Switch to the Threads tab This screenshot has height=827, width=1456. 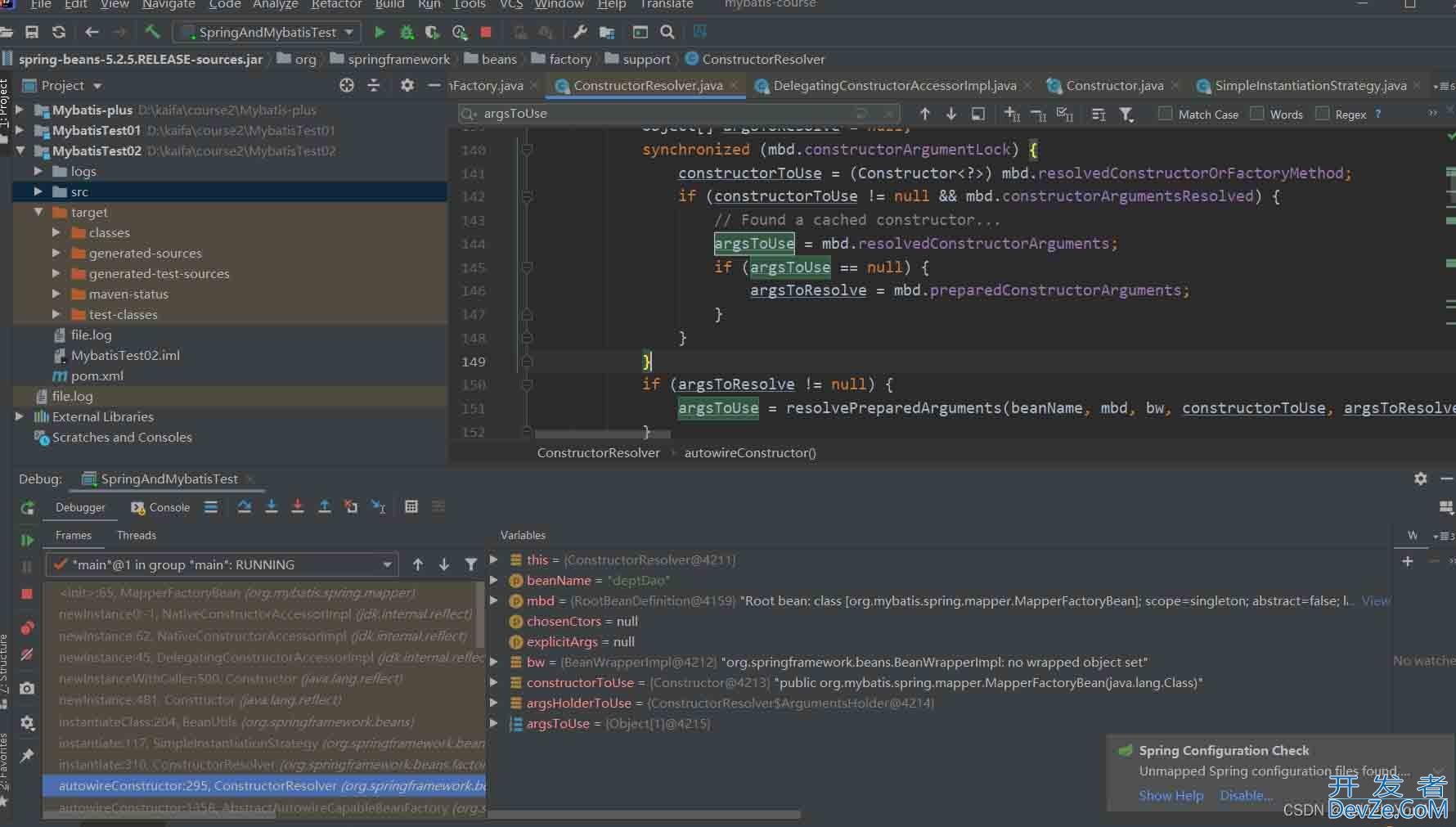(136, 535)
